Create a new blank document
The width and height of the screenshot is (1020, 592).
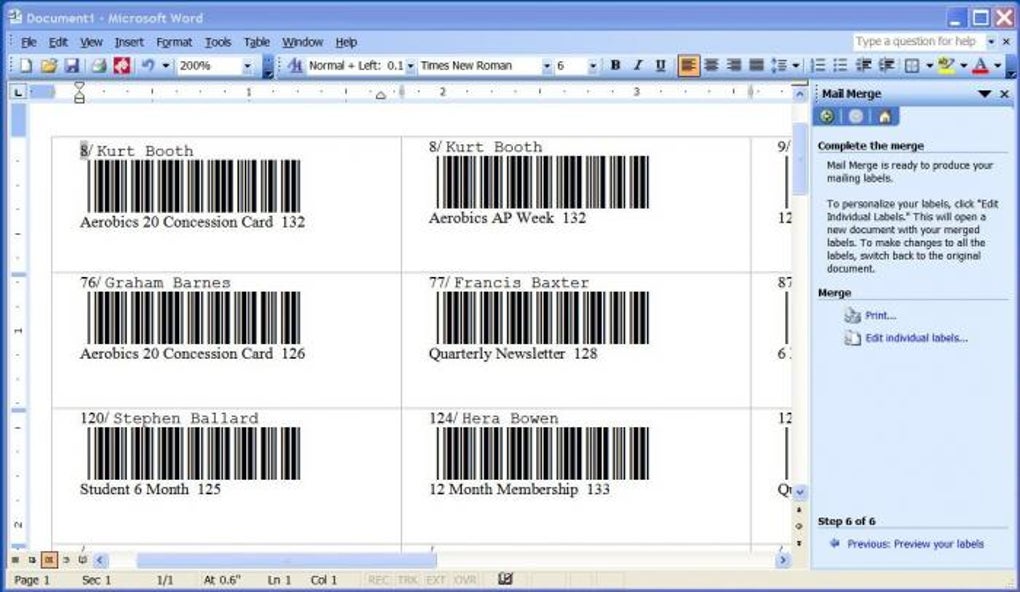(x=25, y=66)
